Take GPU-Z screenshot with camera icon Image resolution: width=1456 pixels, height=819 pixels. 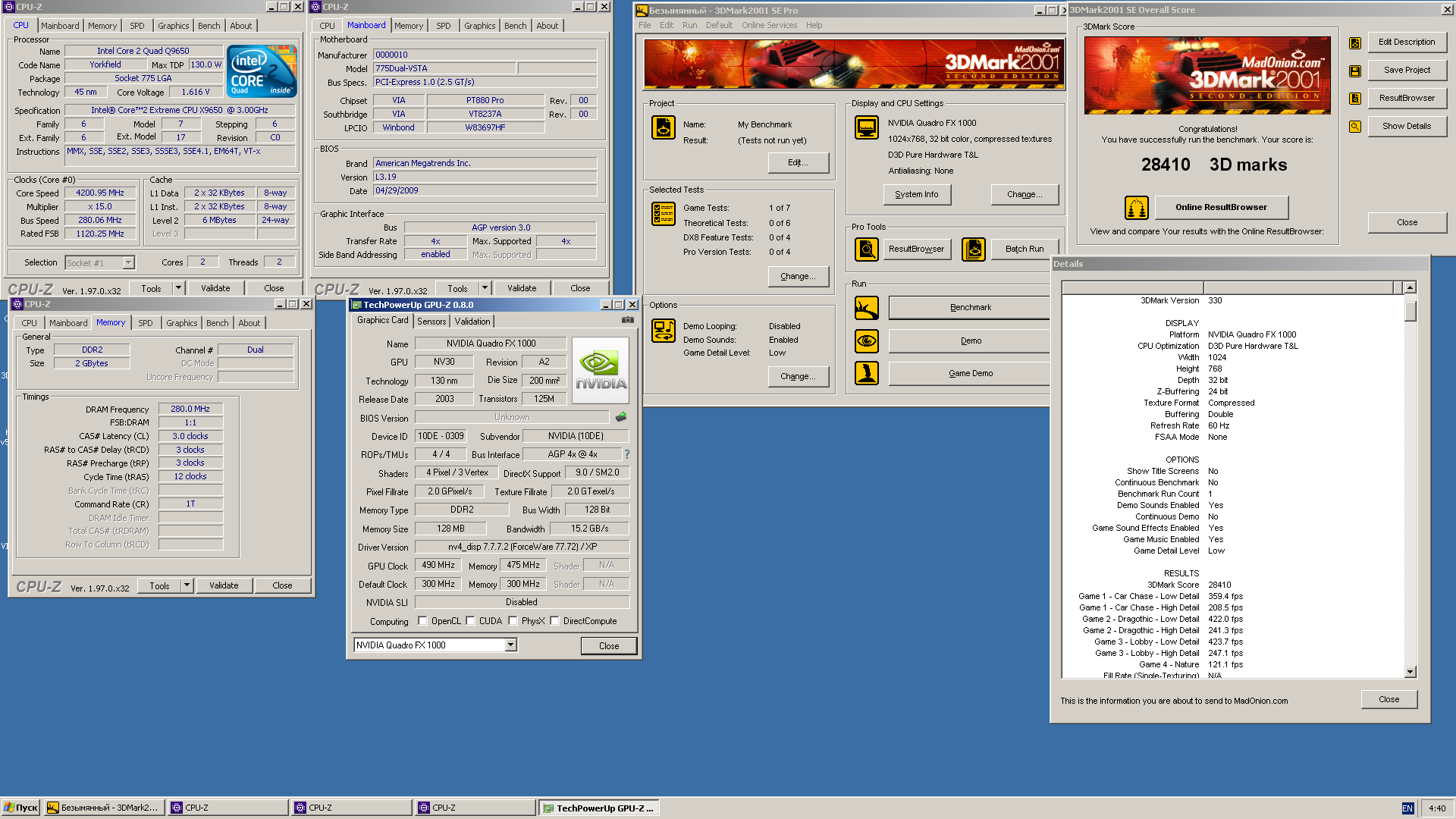[628, 320]
